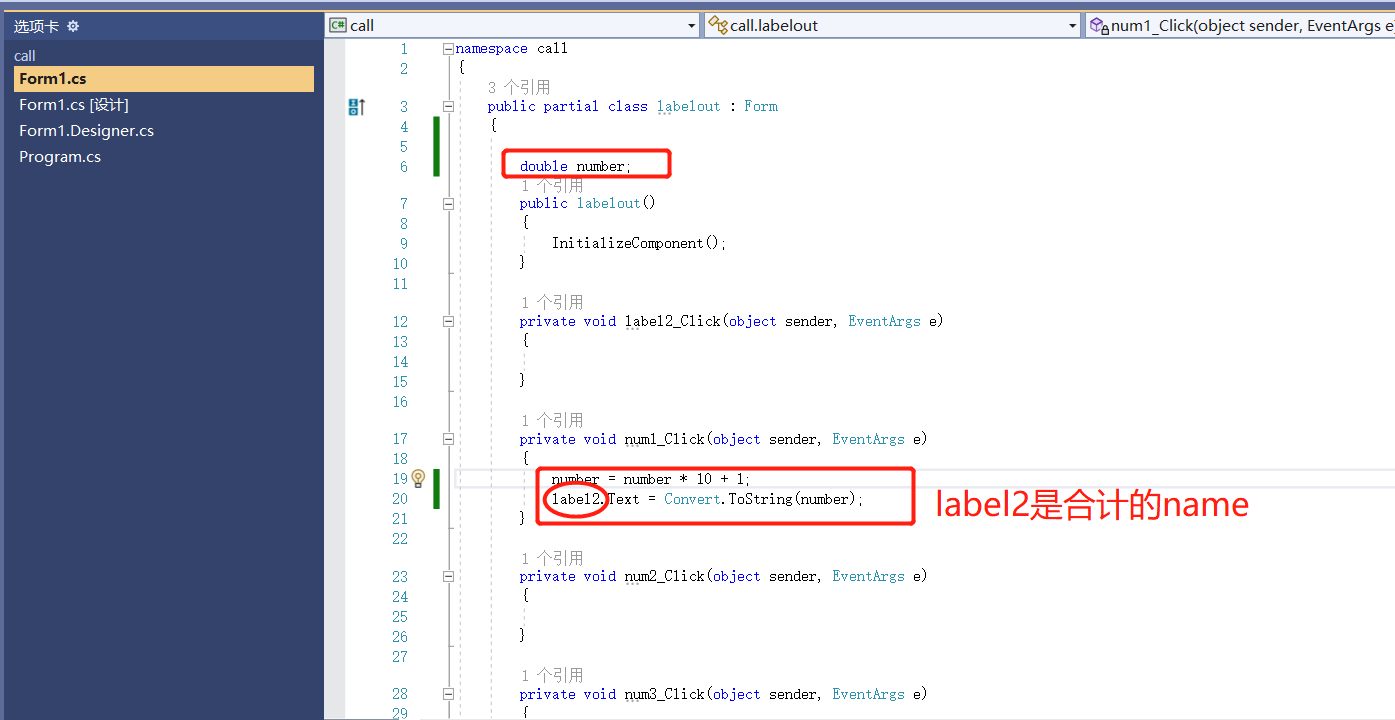
Task: Select the Form1.cs tab
Action: tap(164, 78)
